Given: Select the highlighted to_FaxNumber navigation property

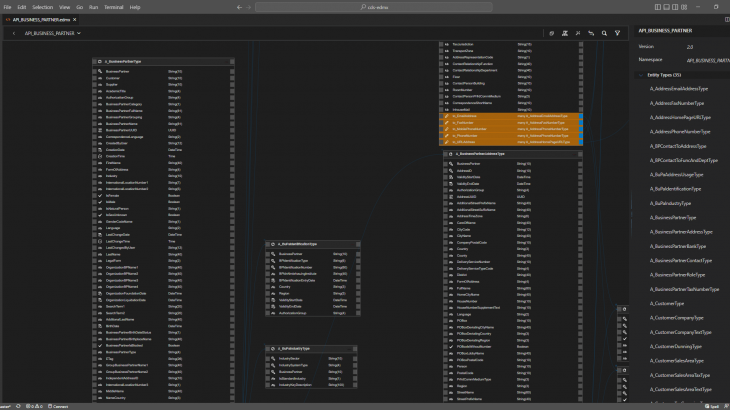Looking at the screenshot, I should click(511, 122).
